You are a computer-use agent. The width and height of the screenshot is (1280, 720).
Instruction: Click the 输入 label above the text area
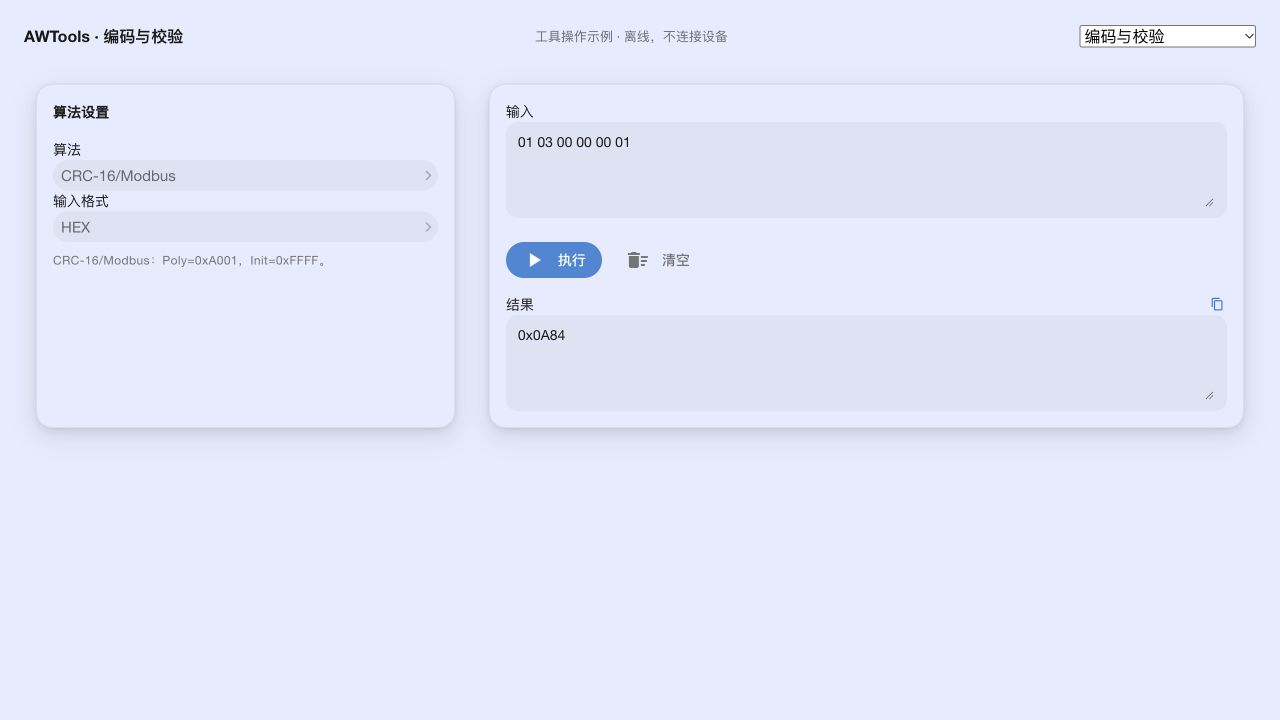coord(520,111)
